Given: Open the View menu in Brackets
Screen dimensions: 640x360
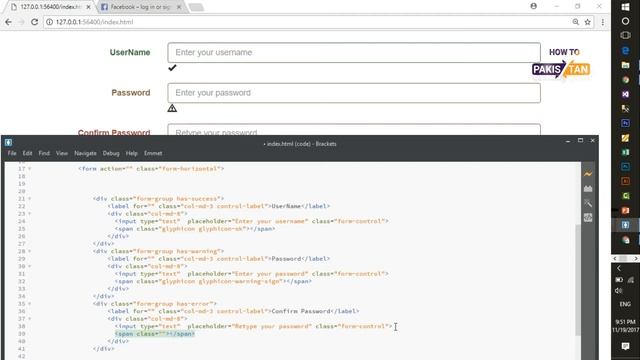Looking at the screenshot, I should 62,153.
